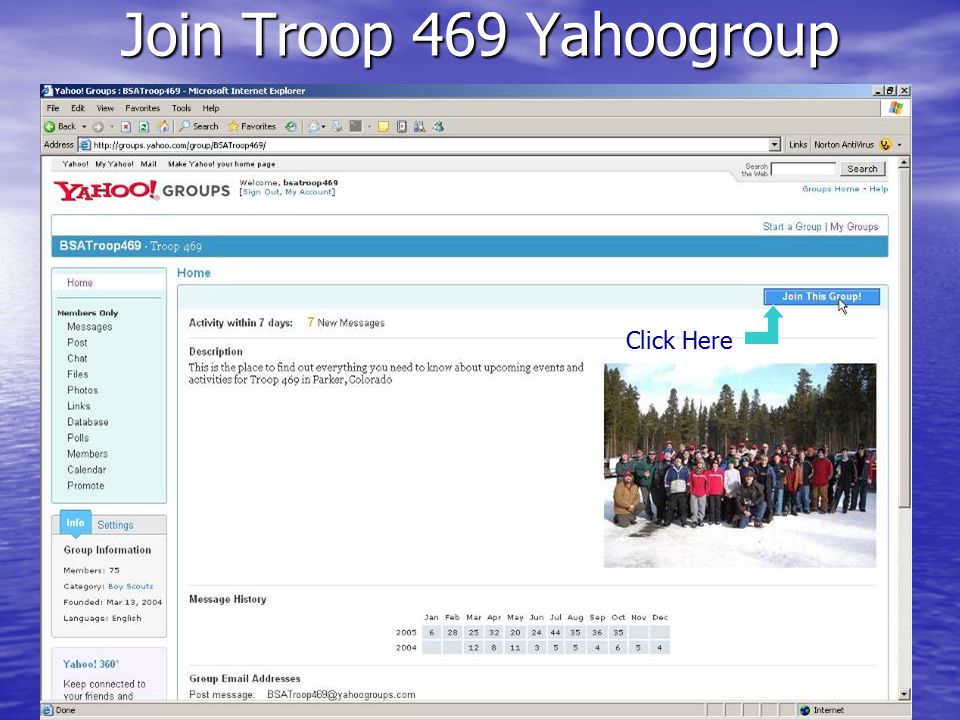Open the File menu
The width and height of the screenshot is (960, 720).
pyautogui.click(x=53, y=108)
